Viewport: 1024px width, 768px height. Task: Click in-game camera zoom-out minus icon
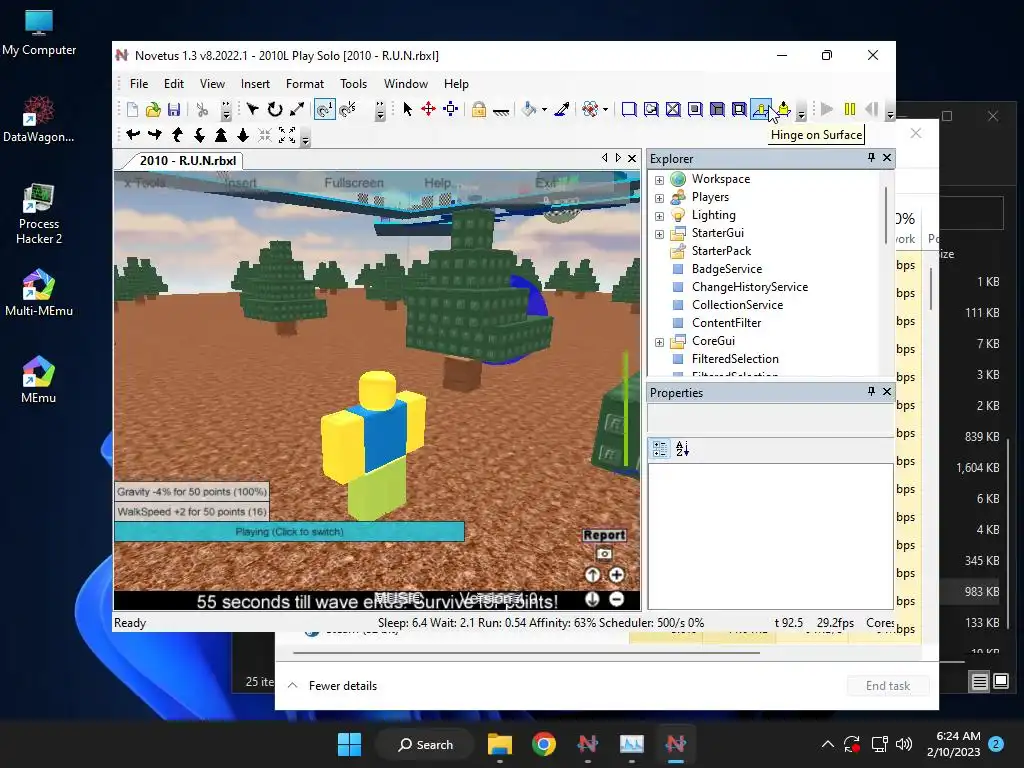coord(616,599)
